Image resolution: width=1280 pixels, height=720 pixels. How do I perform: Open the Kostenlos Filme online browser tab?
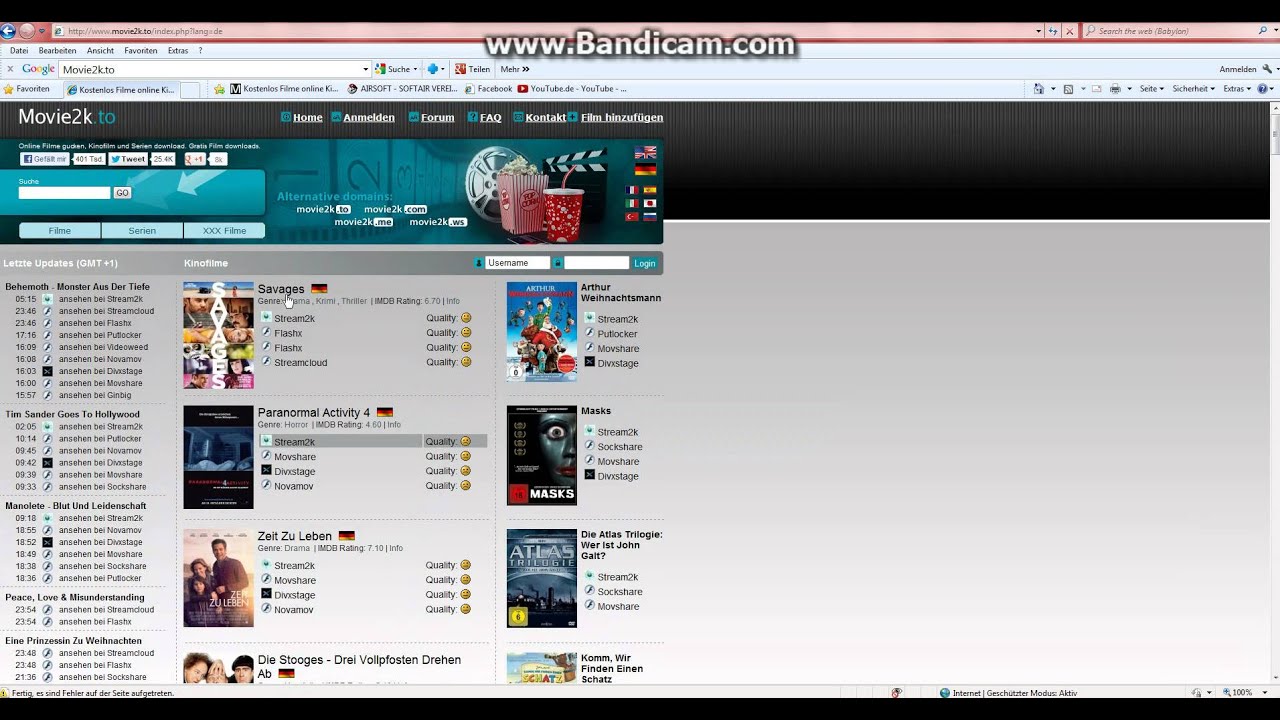pyautogui.click(x=121, y=89)
